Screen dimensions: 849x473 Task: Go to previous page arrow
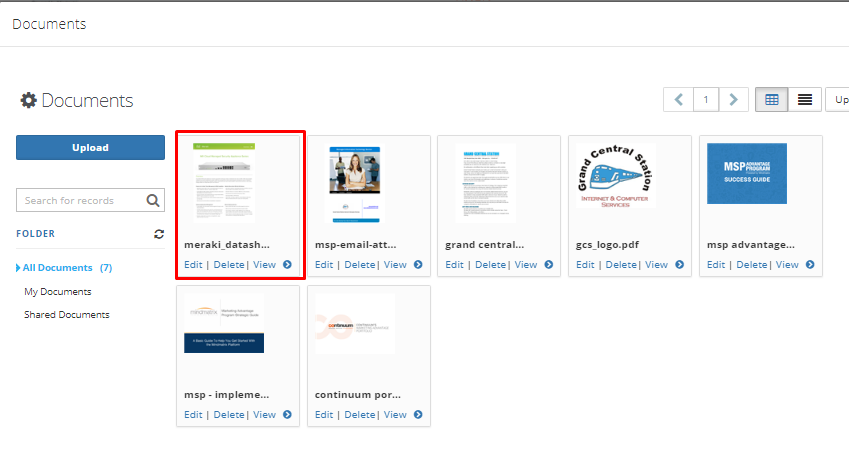coord(678,100)
